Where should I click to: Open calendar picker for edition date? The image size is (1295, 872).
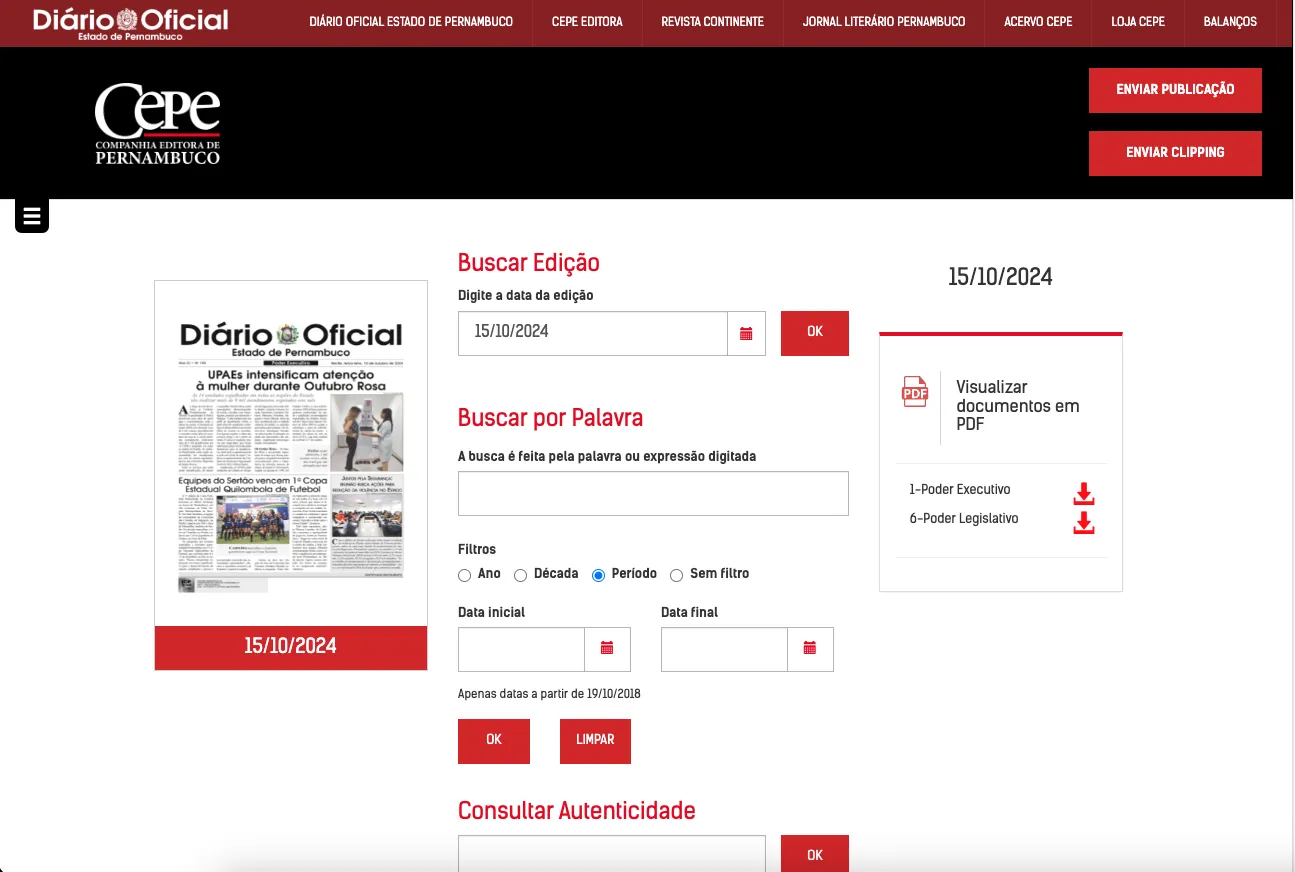click(746, 334)
